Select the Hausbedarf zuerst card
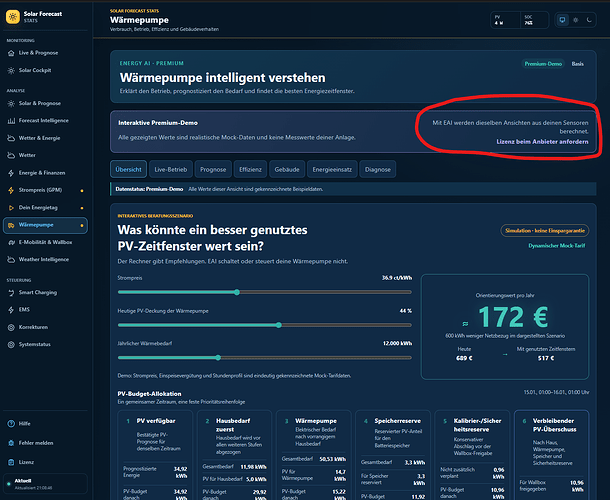The height and width of the screenshot is (500, 610). tap(235, 455)
